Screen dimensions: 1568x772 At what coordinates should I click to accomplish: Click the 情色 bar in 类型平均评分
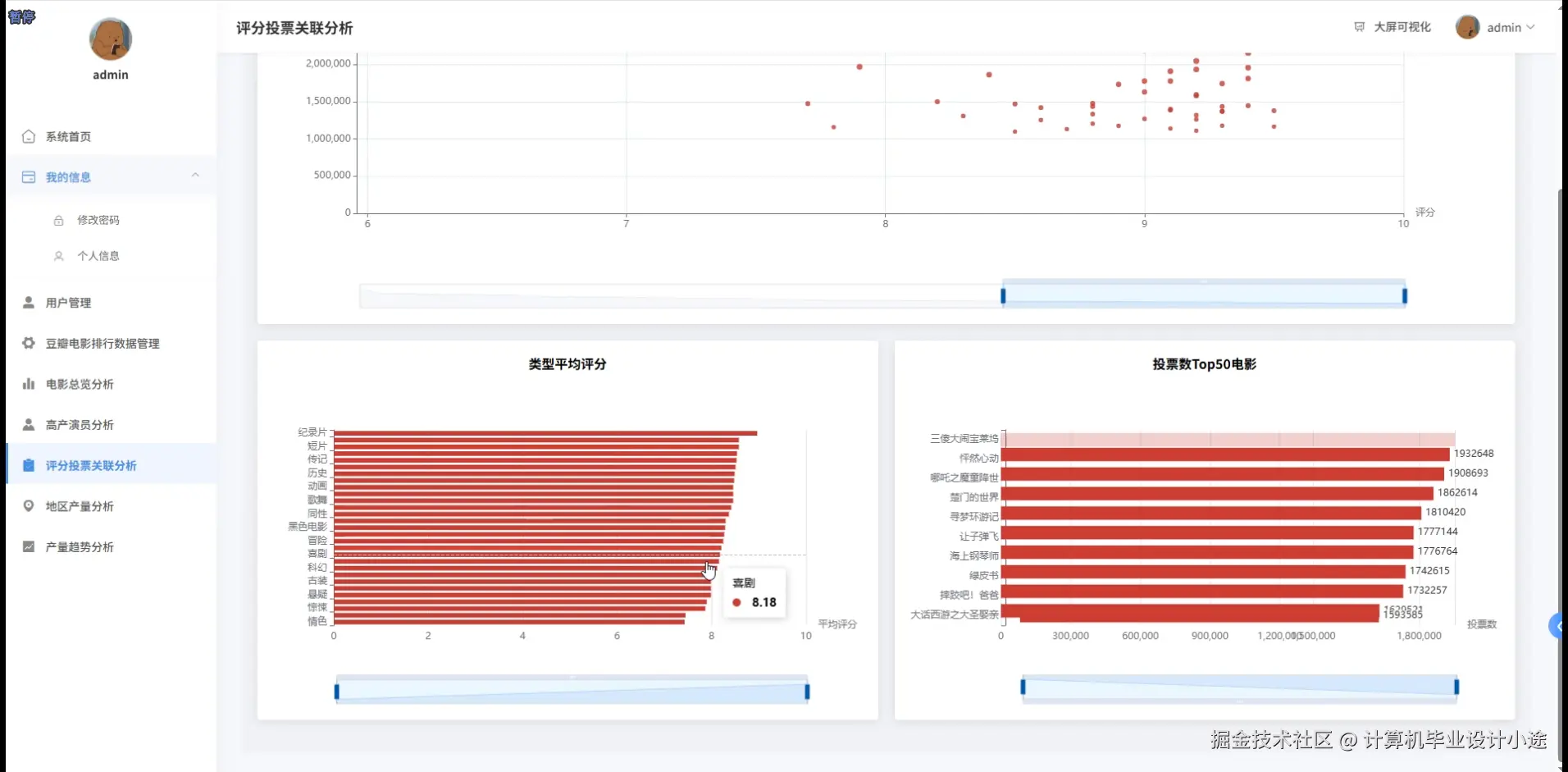509,621
